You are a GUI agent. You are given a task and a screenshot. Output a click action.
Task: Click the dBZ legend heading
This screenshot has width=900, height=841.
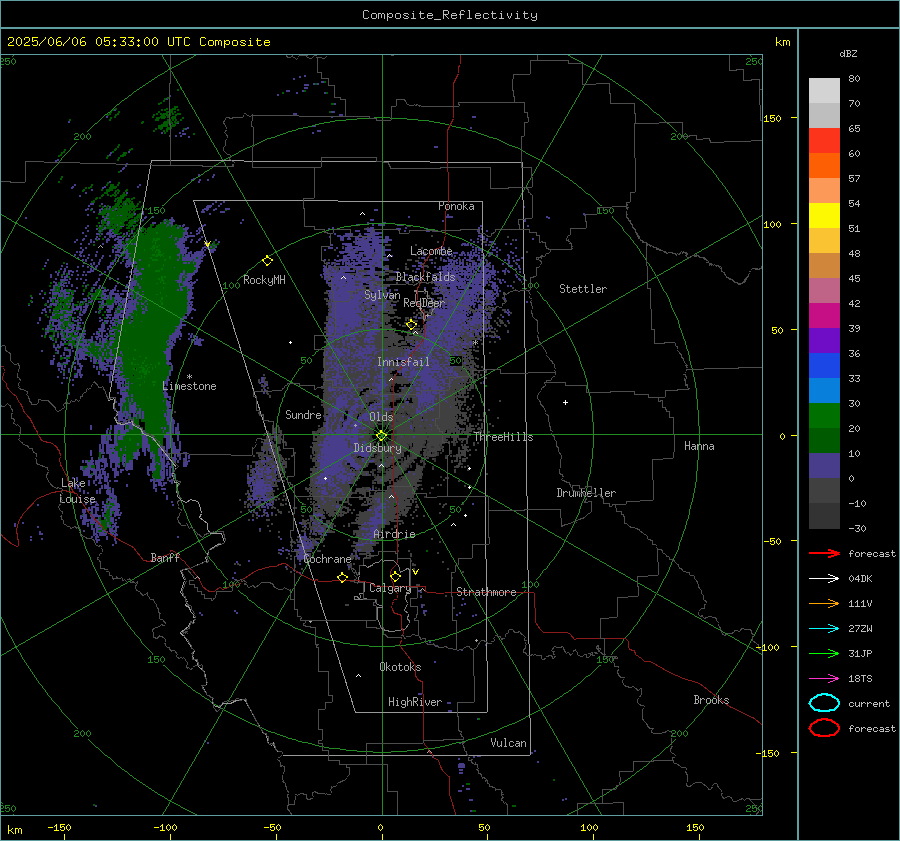pos(848,53)
